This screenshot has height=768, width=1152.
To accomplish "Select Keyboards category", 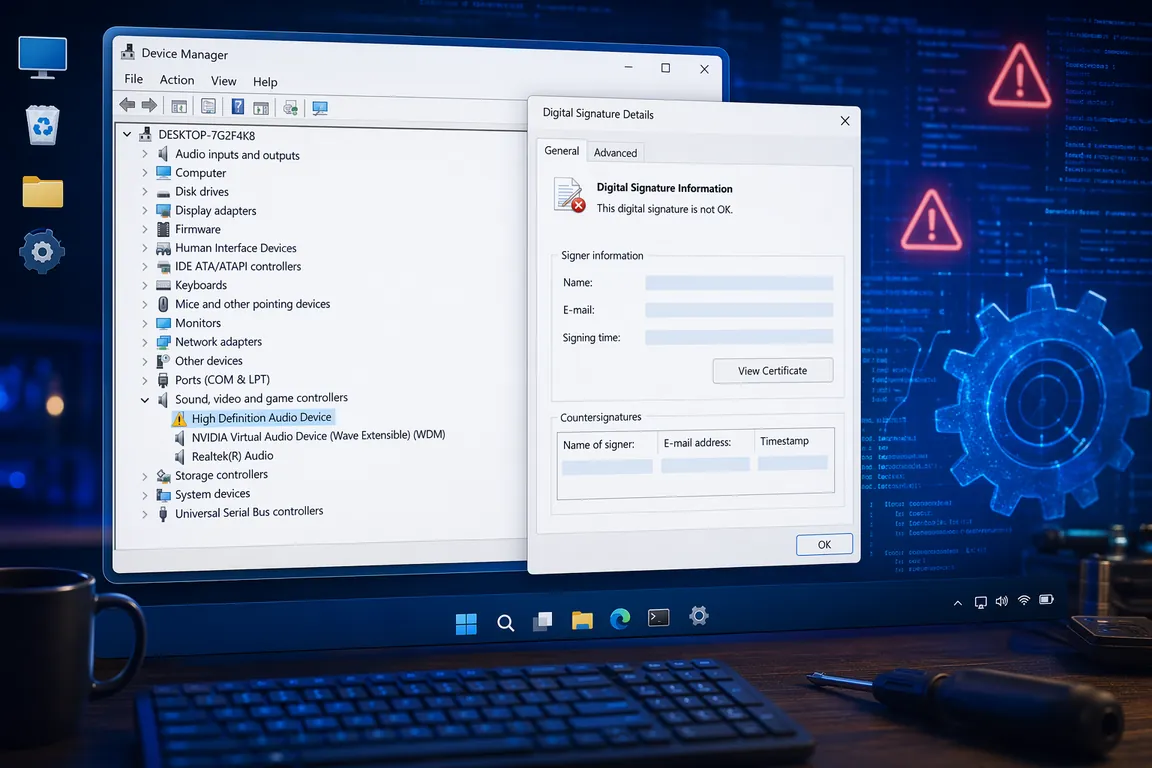I will coord(201,285).
